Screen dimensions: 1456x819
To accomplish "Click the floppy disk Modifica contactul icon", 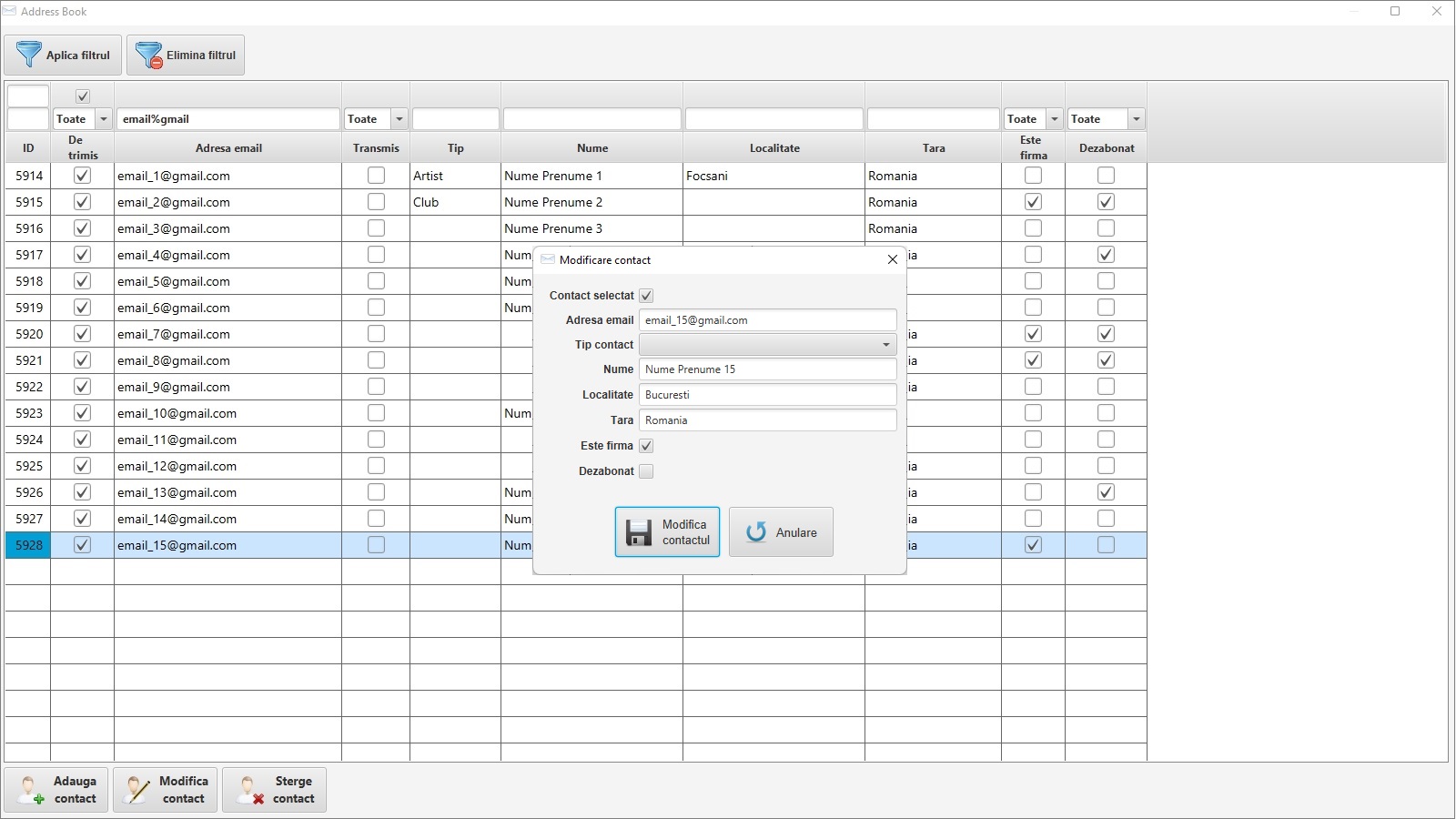I will pyautogui.click(x=639, y=532).
